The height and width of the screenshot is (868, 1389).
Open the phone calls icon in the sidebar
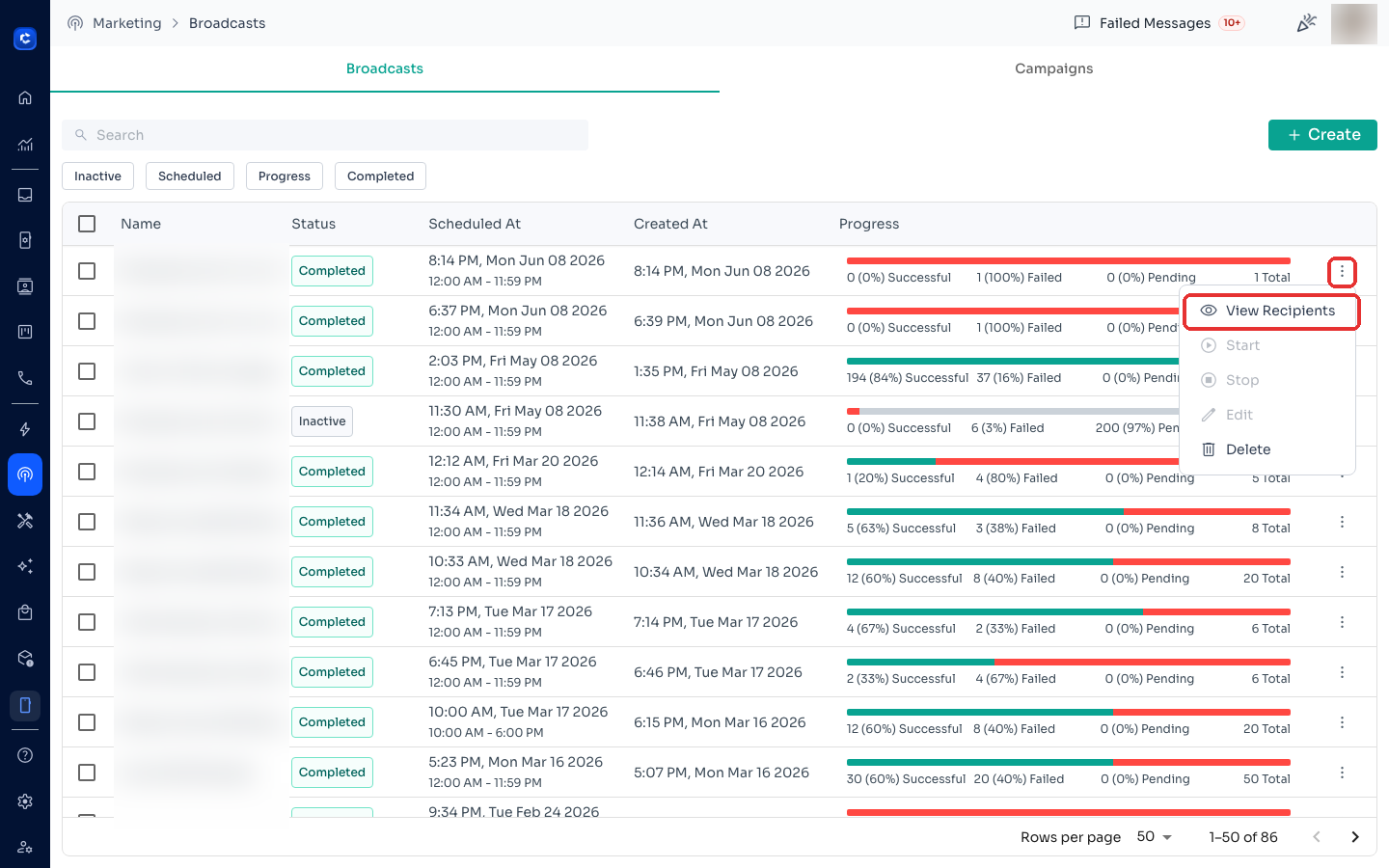tap(25, 378)
